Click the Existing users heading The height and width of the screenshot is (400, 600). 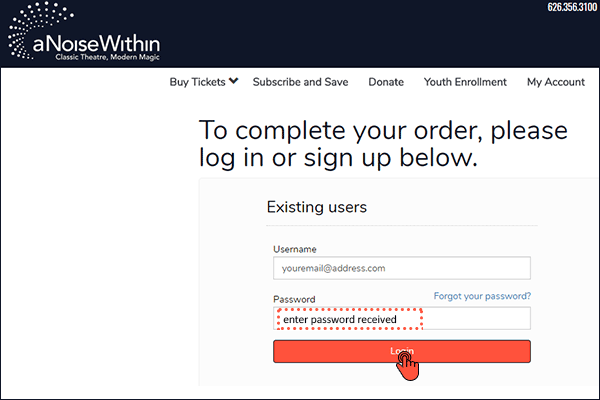pos(316,207)
